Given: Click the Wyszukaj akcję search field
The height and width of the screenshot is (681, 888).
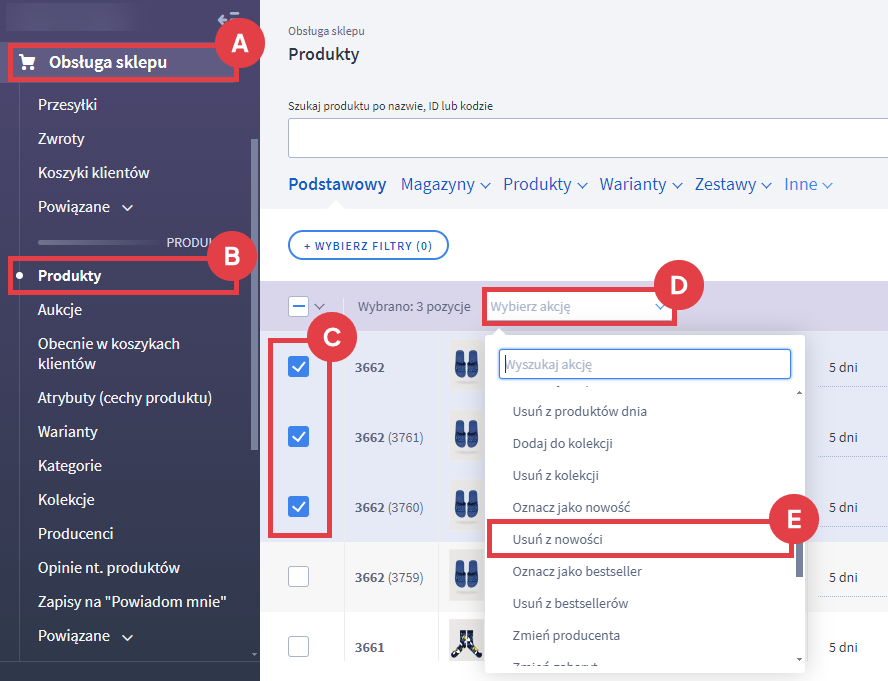Looking at the screenshot, I should pyautogui.click(x=645, y=364).
